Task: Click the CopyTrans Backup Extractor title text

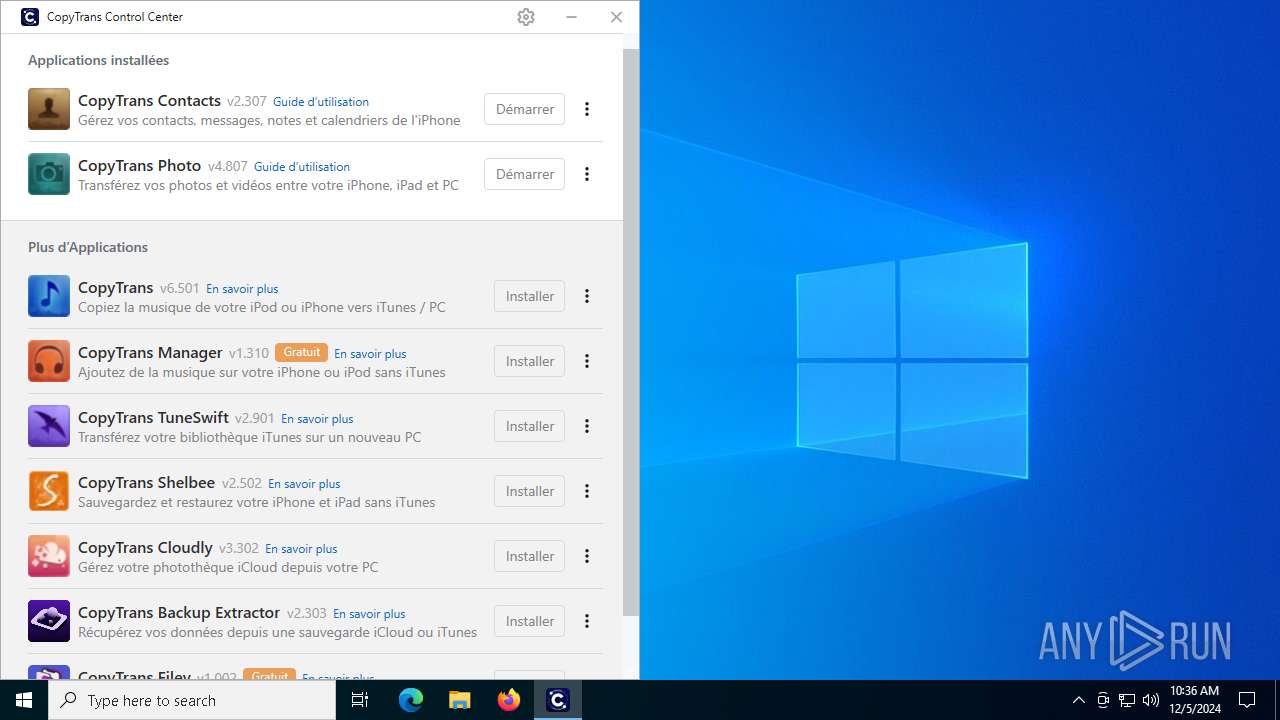Action: (x=179, y=613)
